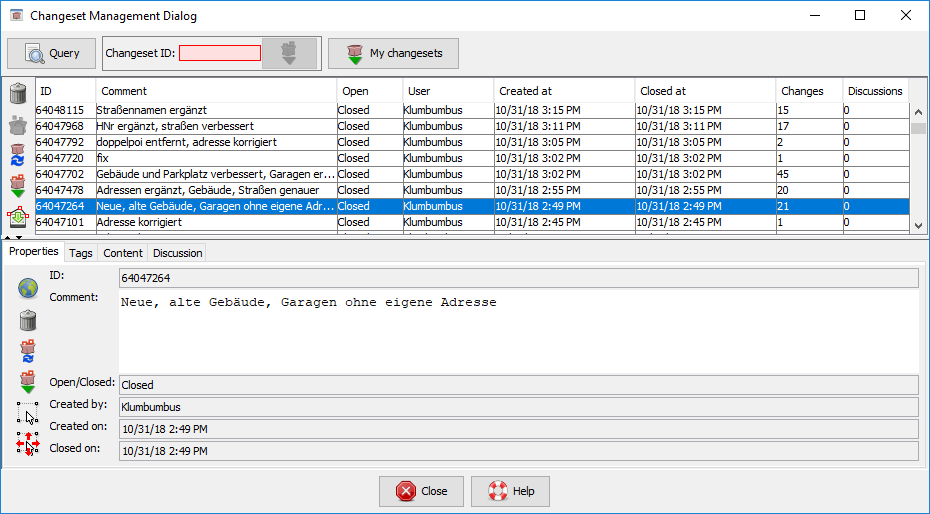Screen dimensions: 930x514
Task: Switch to the Tags tab
Action: click(x=81, y=253)
